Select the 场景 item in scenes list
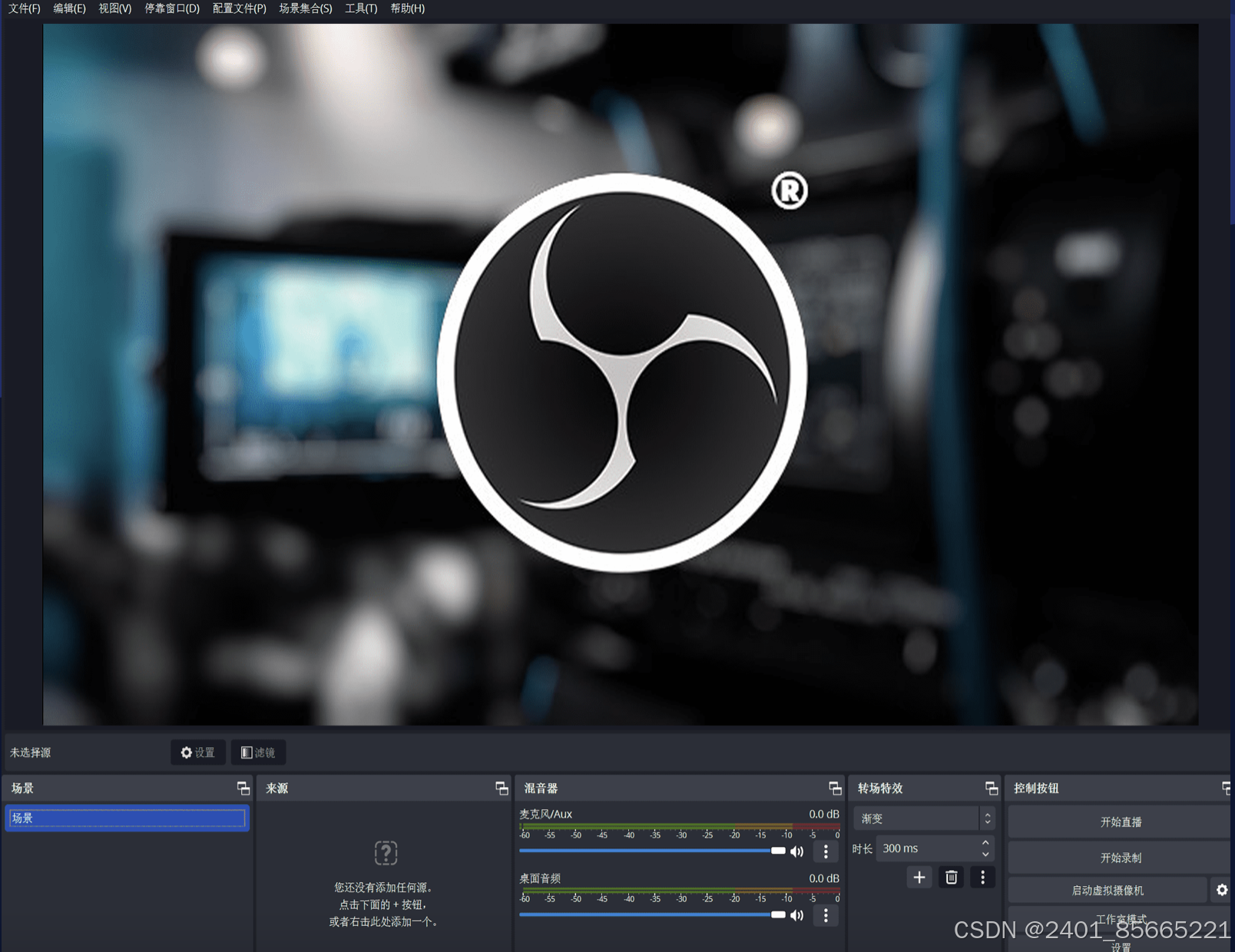 pos(127,818)
